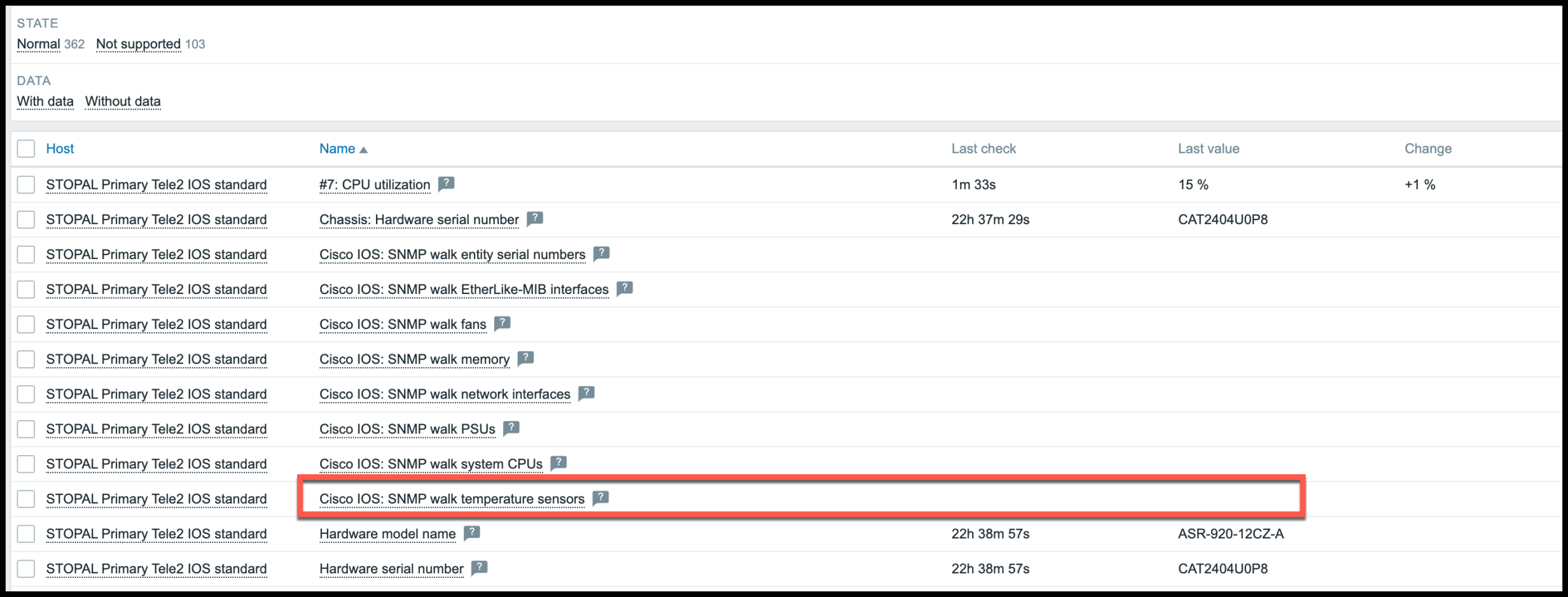Viewport: 1568px width, 597px height.
Task: Filter items Without data
Action: tap(123, 101)
